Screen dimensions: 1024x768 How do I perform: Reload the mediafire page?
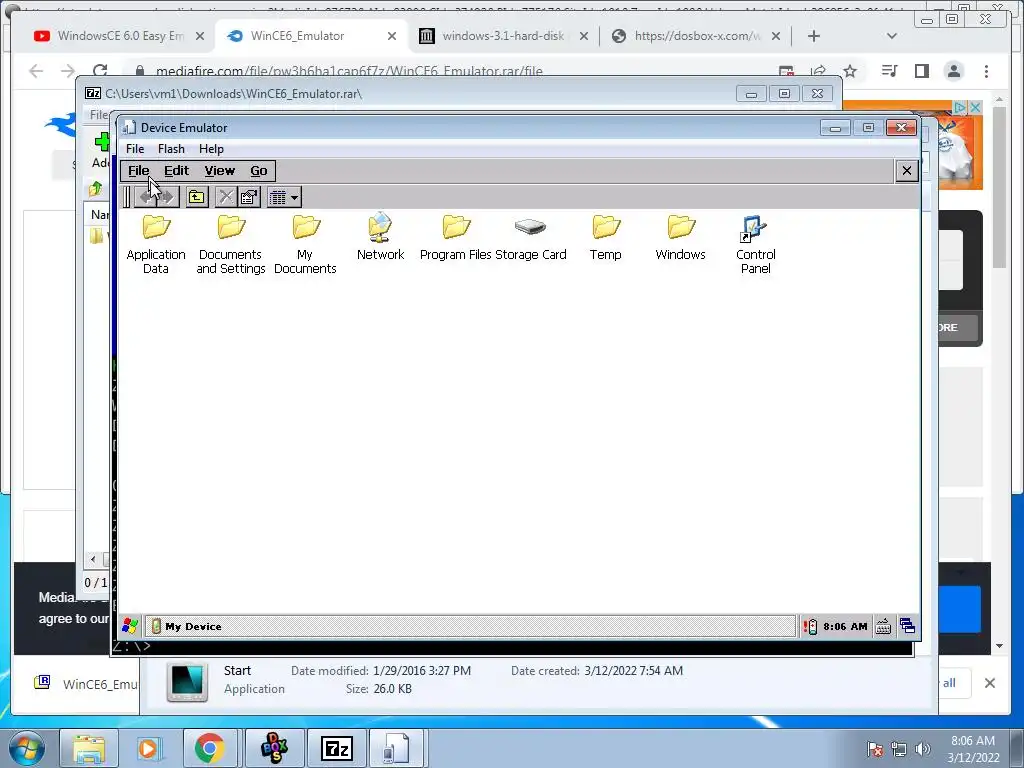coord(100,71)
